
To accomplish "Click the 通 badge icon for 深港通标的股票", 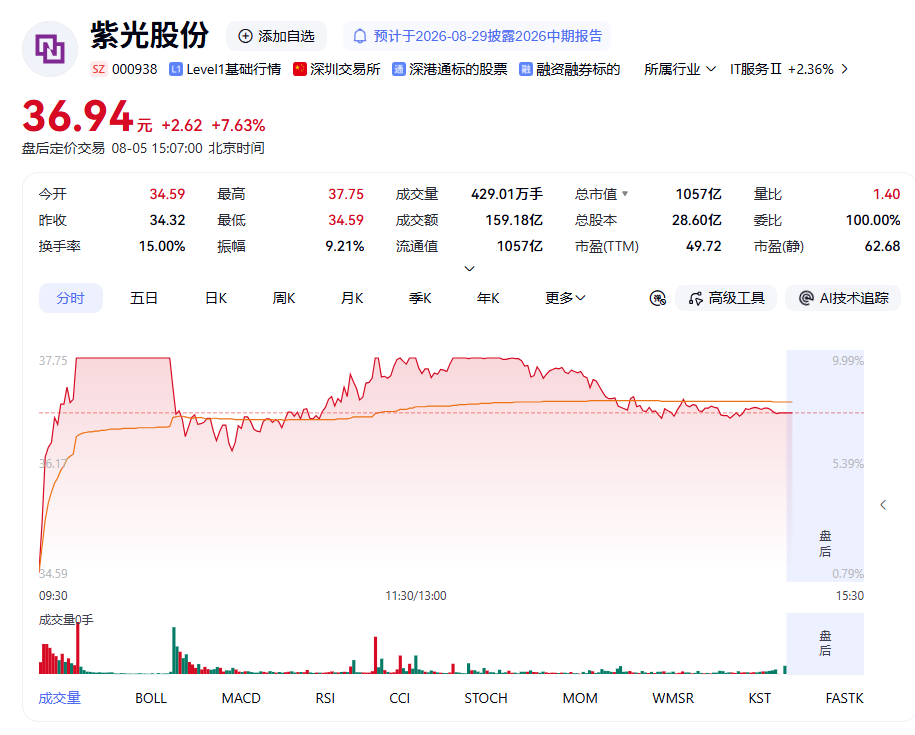I will pos(399,69).
